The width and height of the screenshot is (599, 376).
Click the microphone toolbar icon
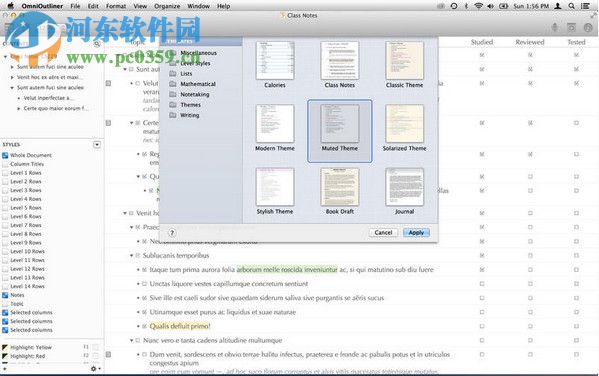(x=555, y=27)
